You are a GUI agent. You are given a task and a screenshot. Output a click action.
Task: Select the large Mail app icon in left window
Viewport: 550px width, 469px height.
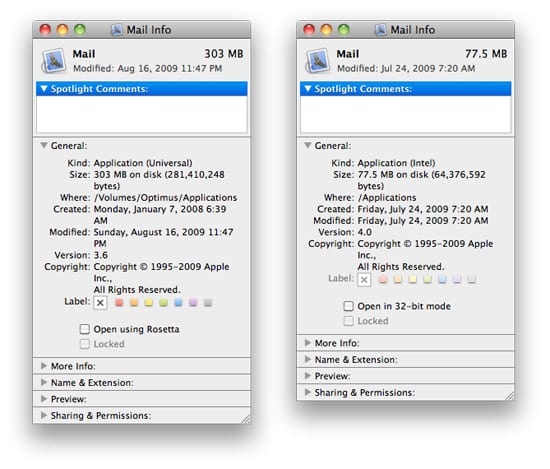(54, 61)
